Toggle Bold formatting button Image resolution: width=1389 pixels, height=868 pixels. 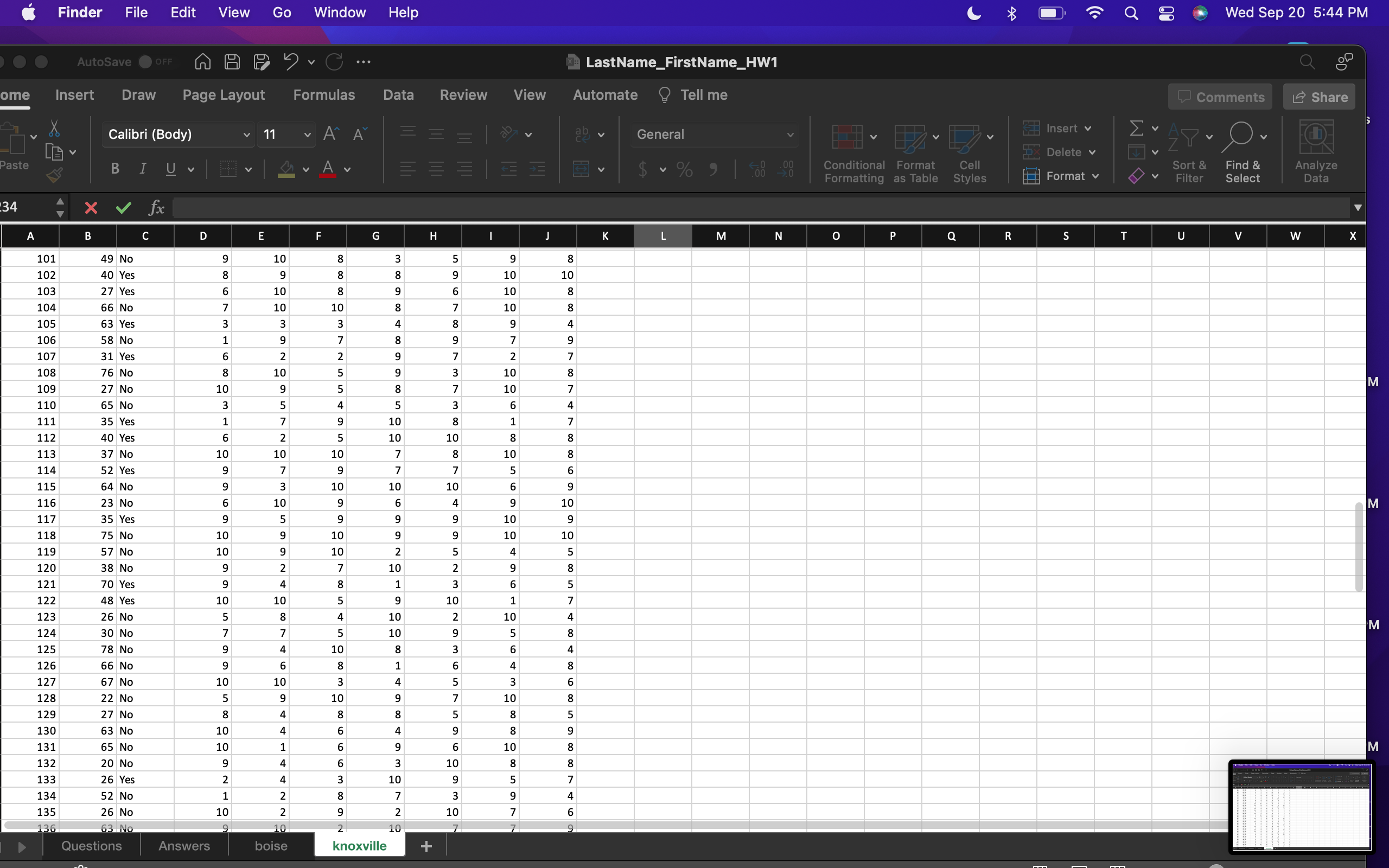click(x=114, y=168)
